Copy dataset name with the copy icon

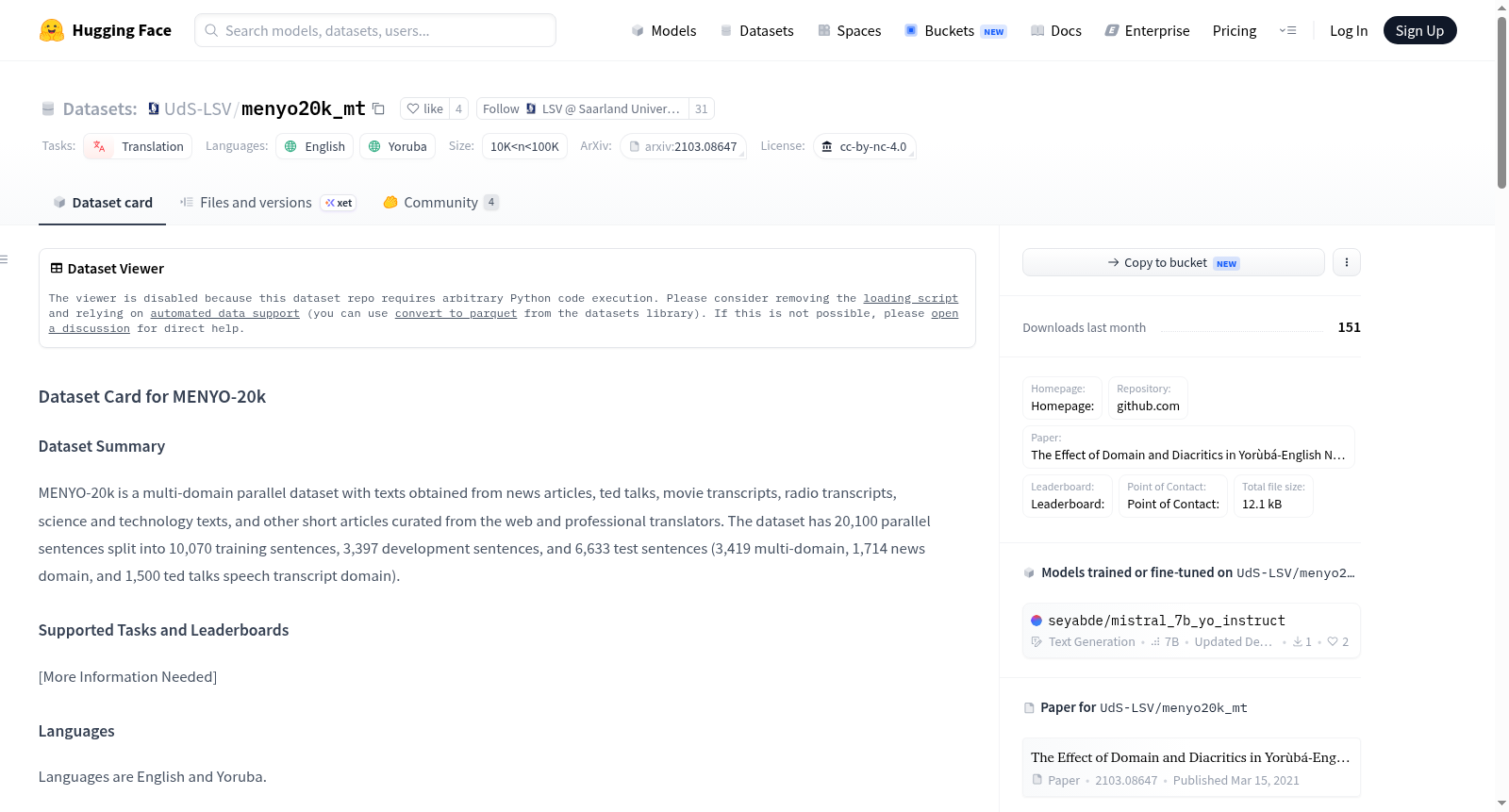click(x=378, y=108)
